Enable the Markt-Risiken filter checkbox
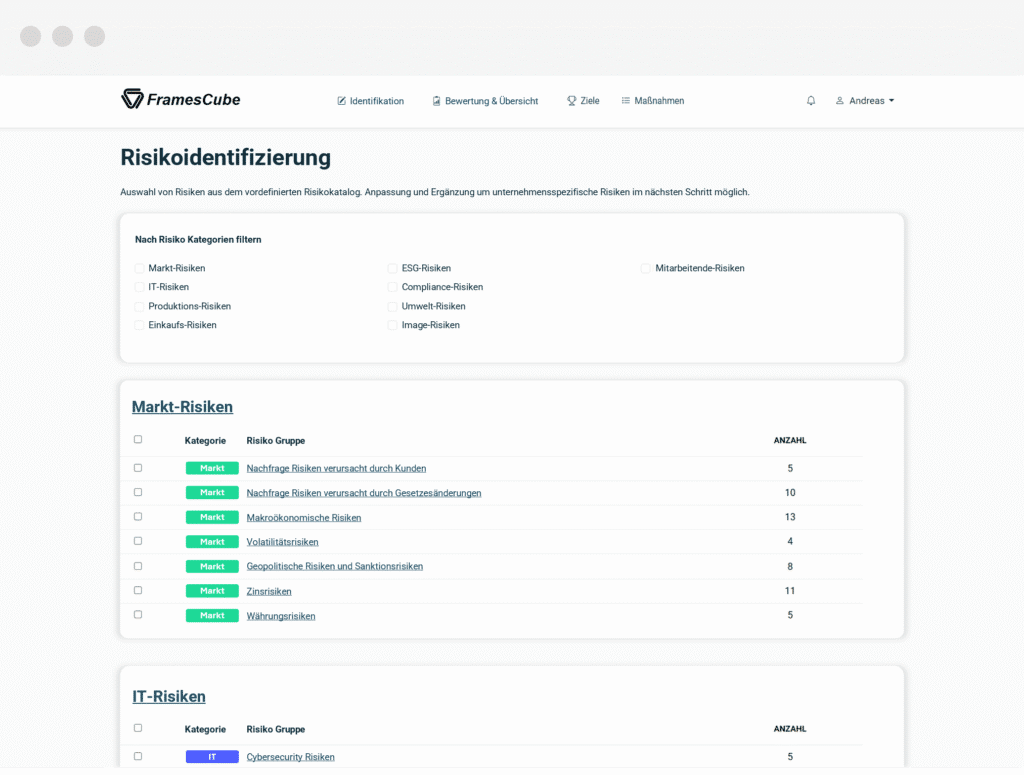This screenshot has width=1024, height=775. (x=139, y=268)
